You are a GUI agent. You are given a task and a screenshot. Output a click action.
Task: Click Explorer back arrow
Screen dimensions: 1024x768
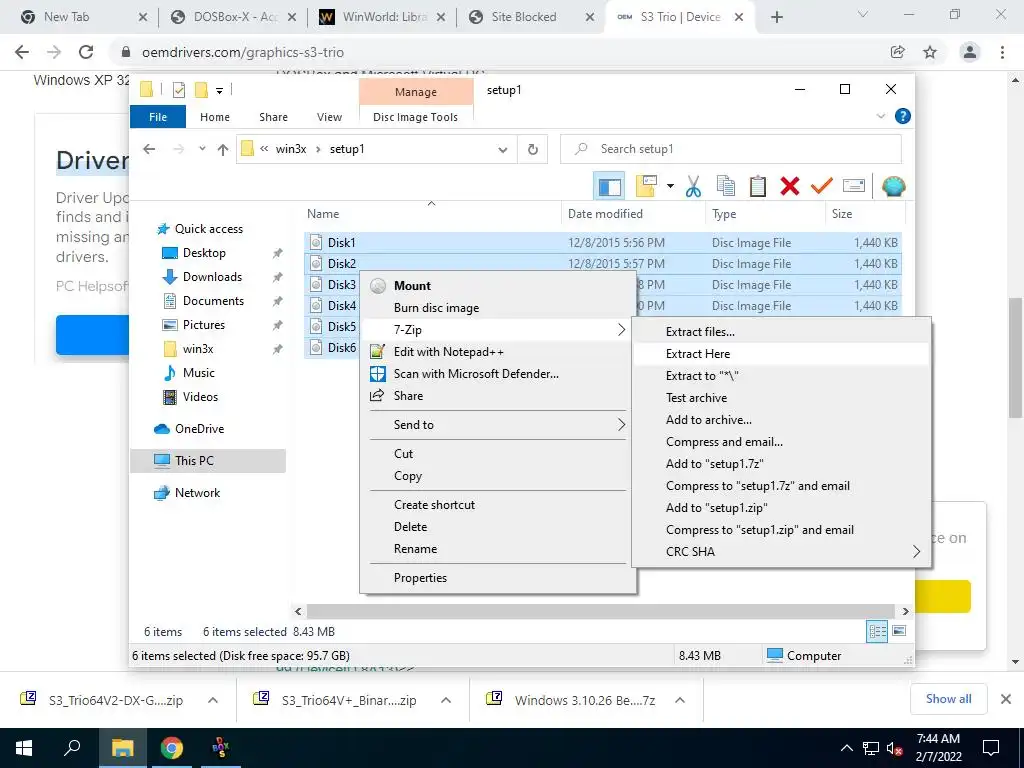pyautogui.click(x=149, y=150)
